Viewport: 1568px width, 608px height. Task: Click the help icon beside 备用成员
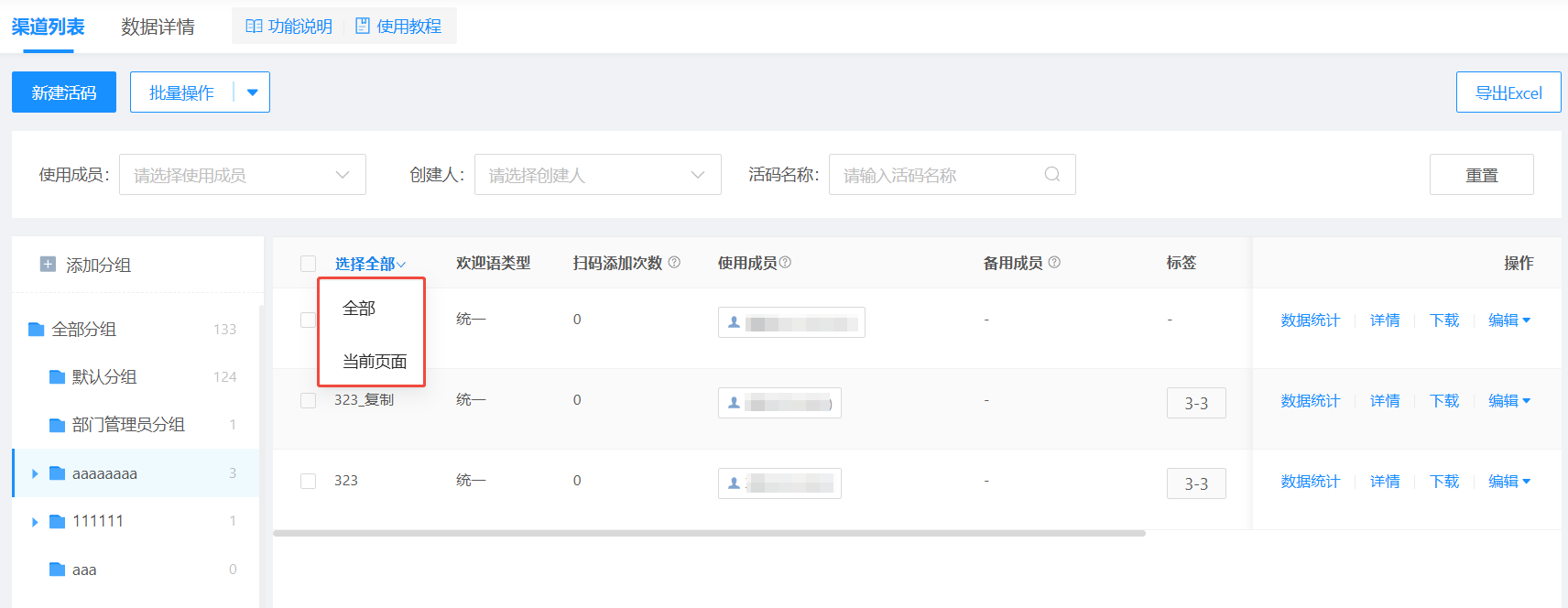pos(1054,263)
